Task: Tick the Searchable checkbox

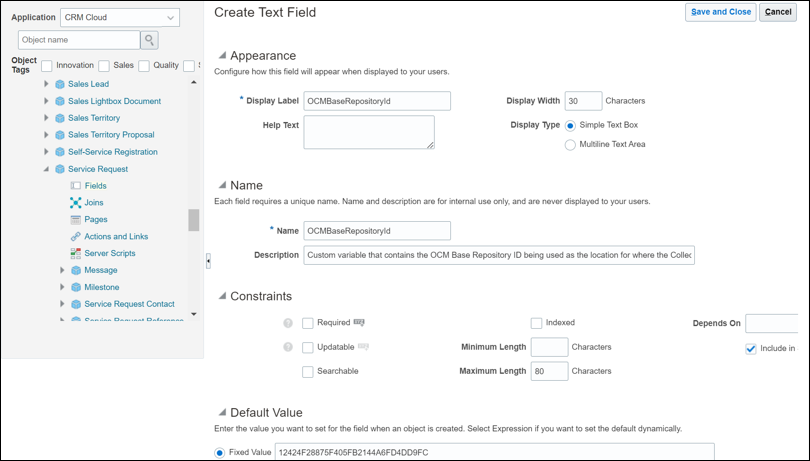Action: pos(308,371)
